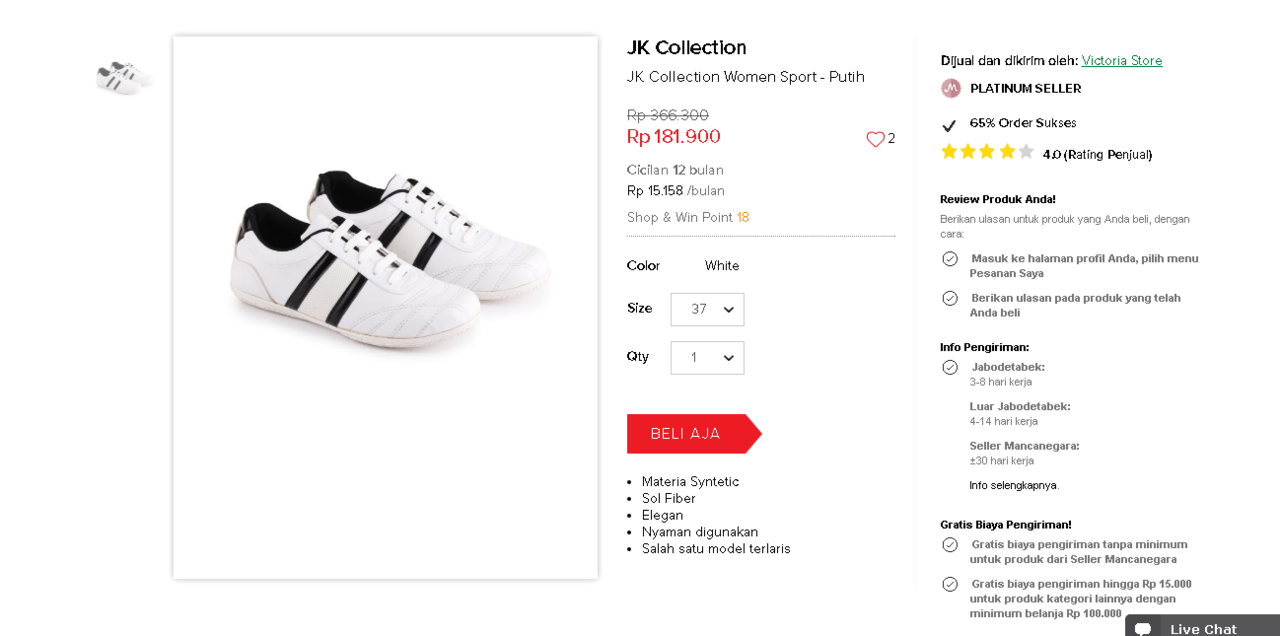Select the shoe thumbnail image

click(x=124, y=76)
